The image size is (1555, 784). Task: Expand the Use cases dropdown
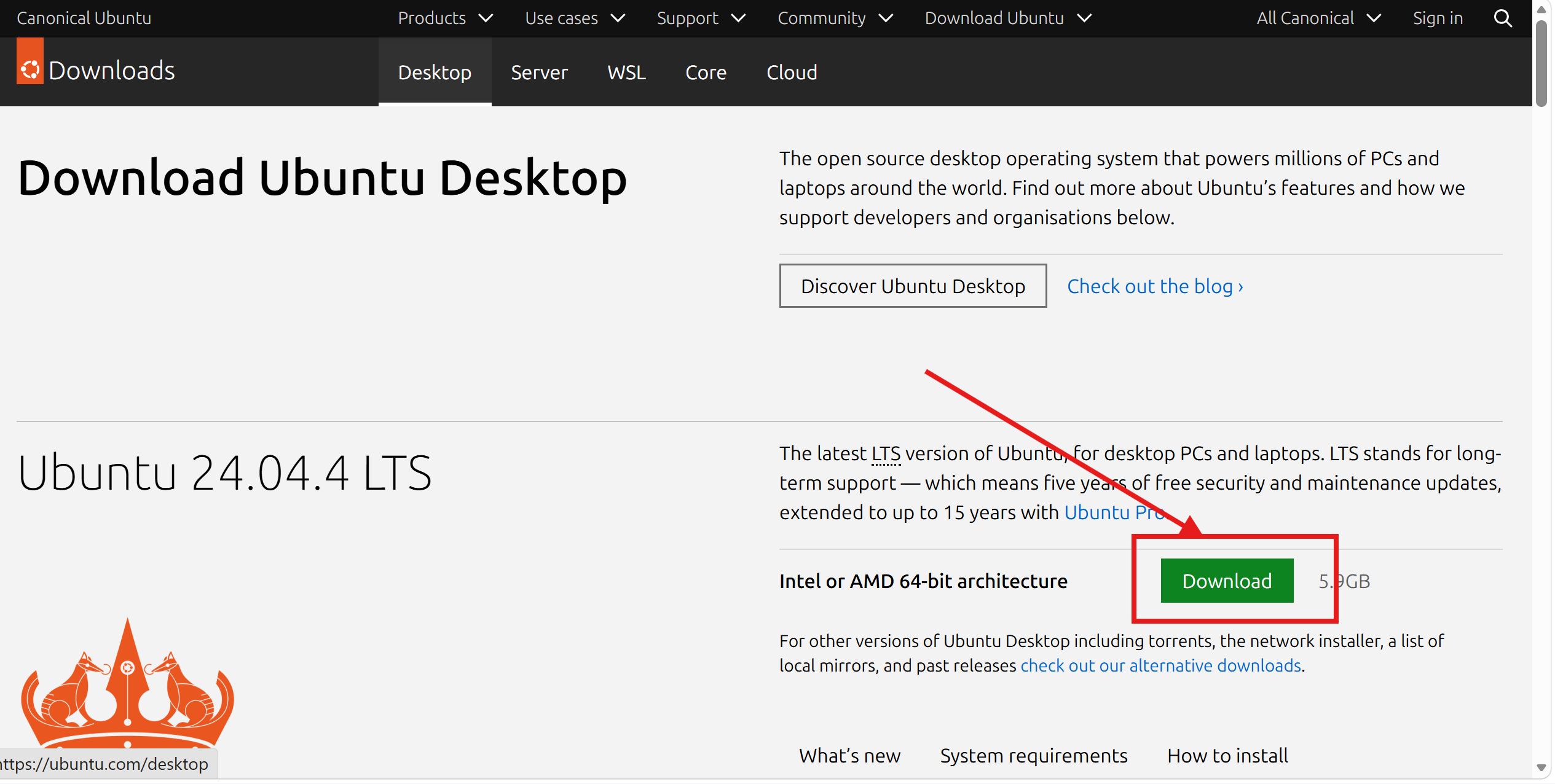pyautogui.click(x=575, y=18)
